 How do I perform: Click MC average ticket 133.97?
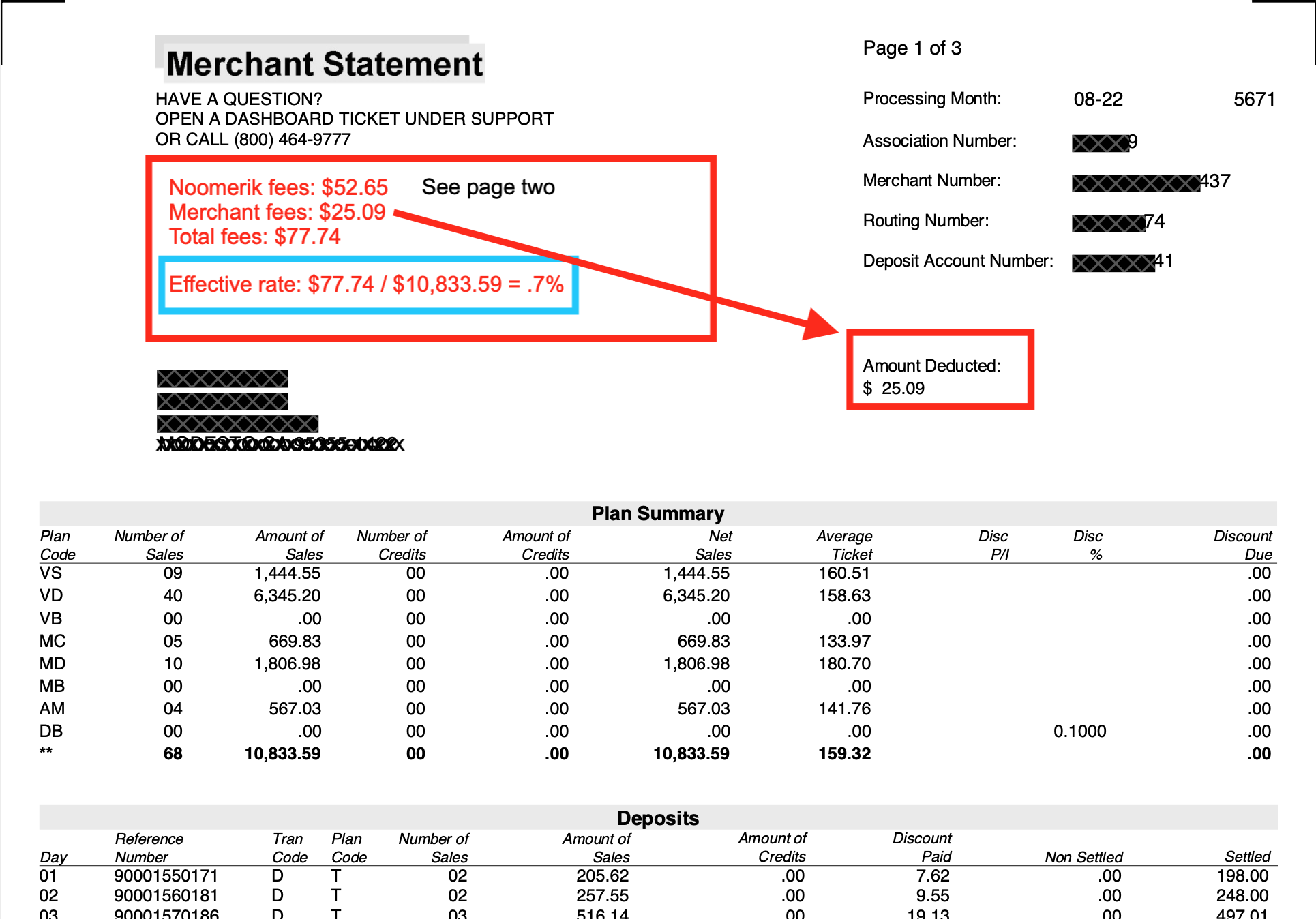(x=844, y=642)
